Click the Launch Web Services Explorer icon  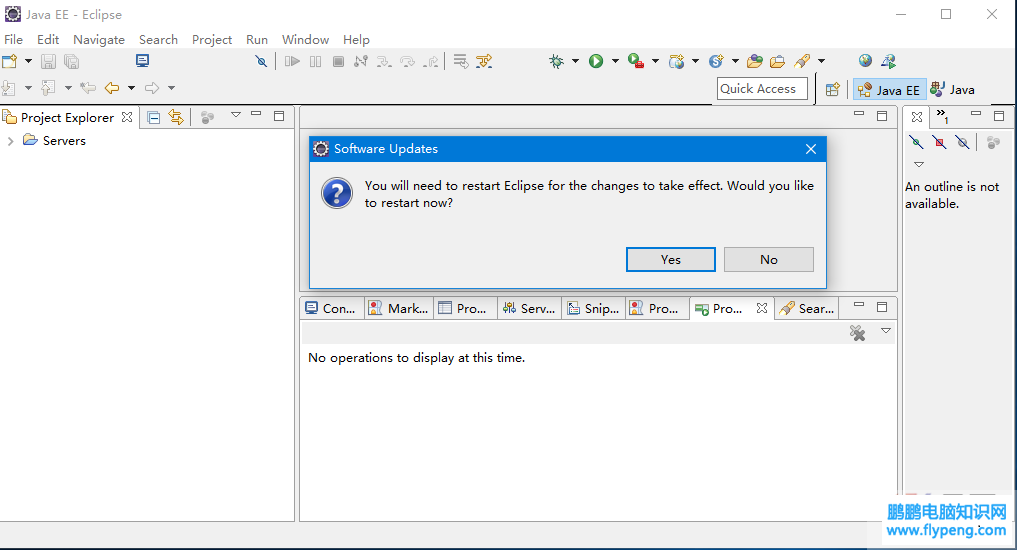coord(889,62)
